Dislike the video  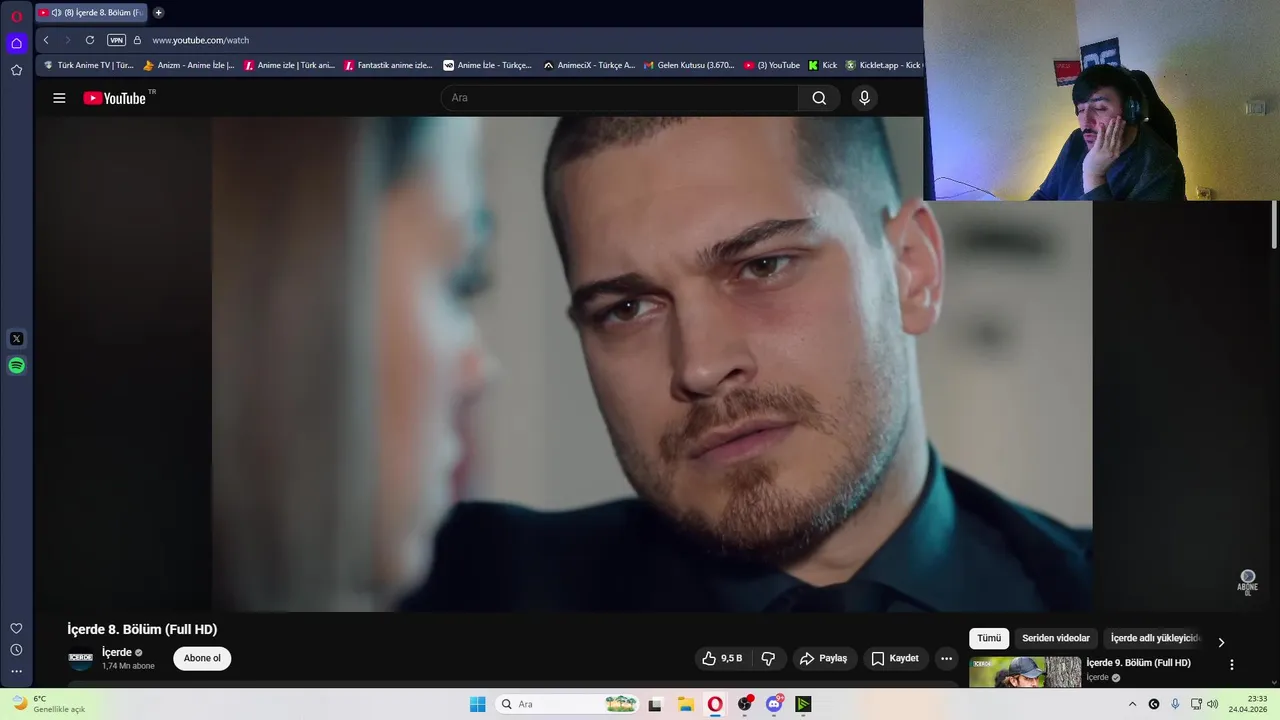pos(768,659)
